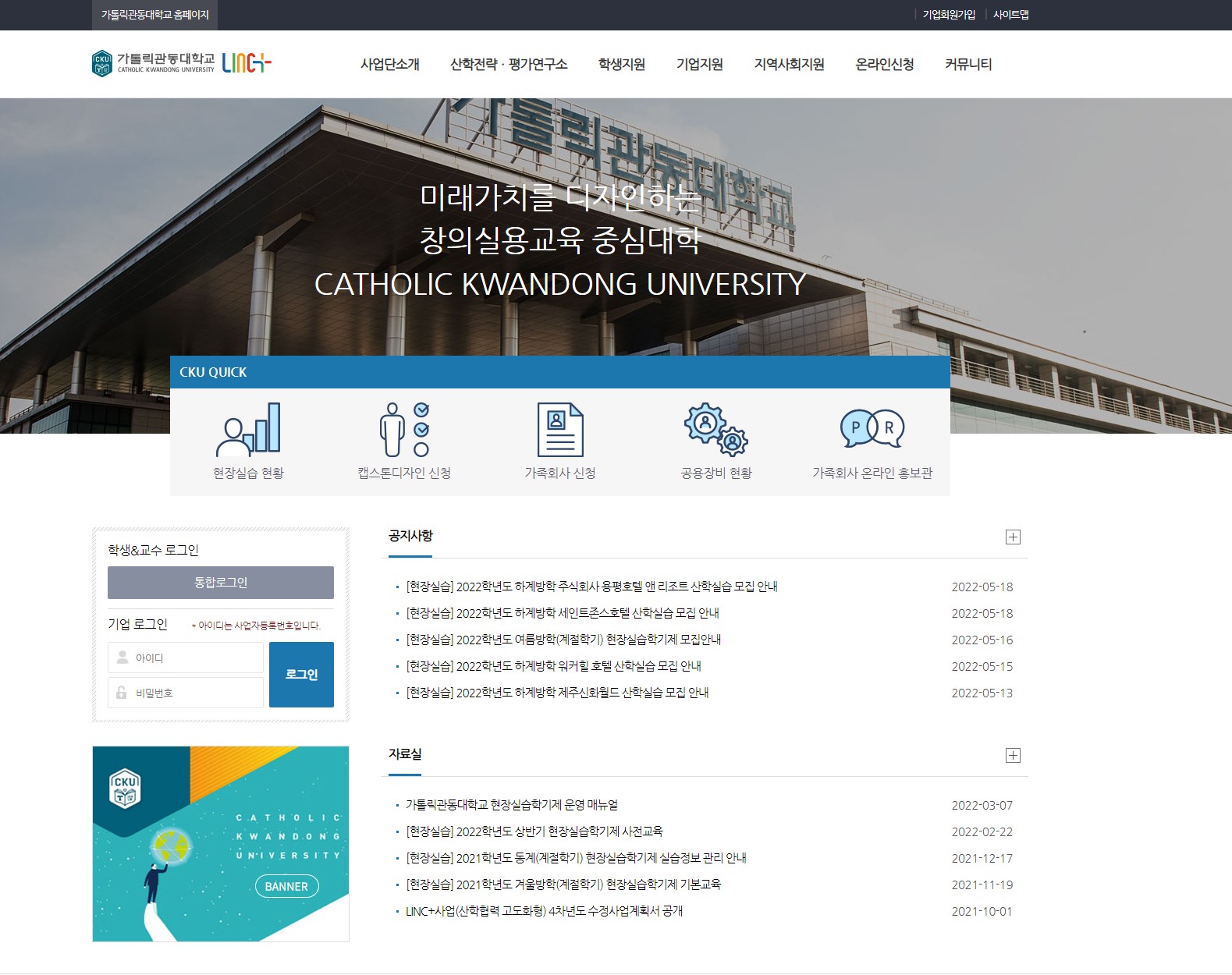Click the blue 로그인 button
Viewport: 1232px width, 975px height.
pos(301,675)
